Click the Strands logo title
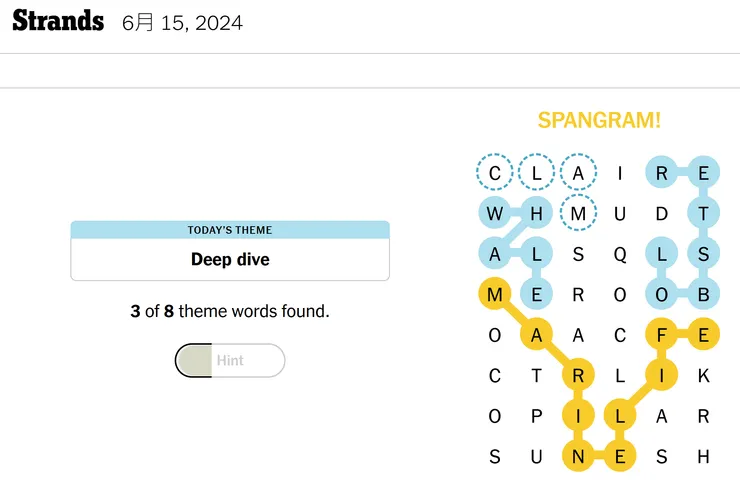740x484 pixels. tap(58, 21)
